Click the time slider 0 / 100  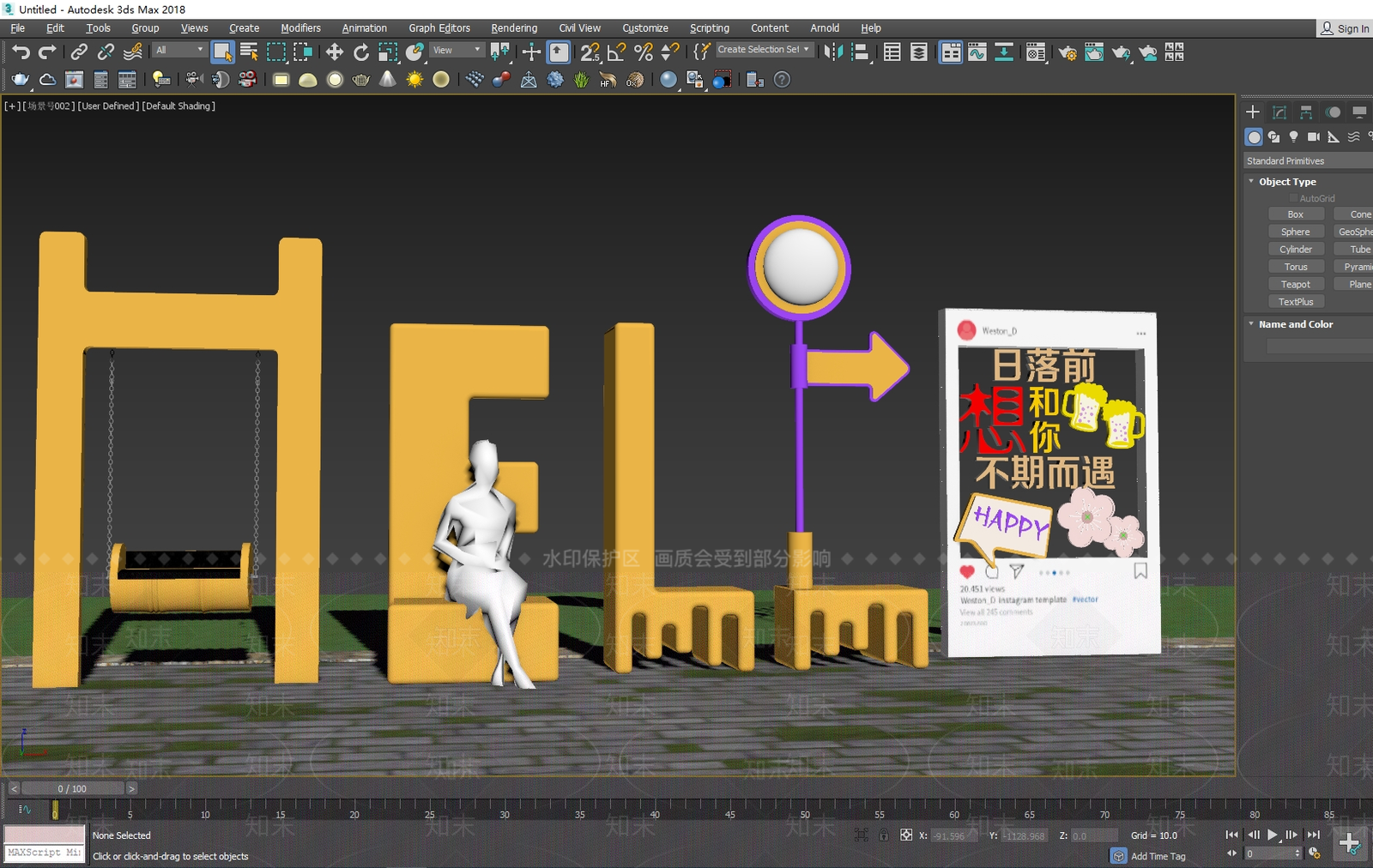(x=72, y=788)
